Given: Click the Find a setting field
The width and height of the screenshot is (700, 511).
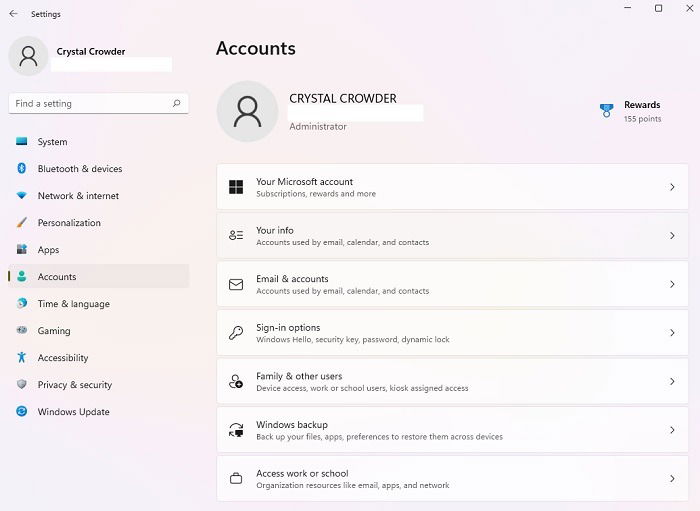Looking at the screenshot, I should (98, 104).
